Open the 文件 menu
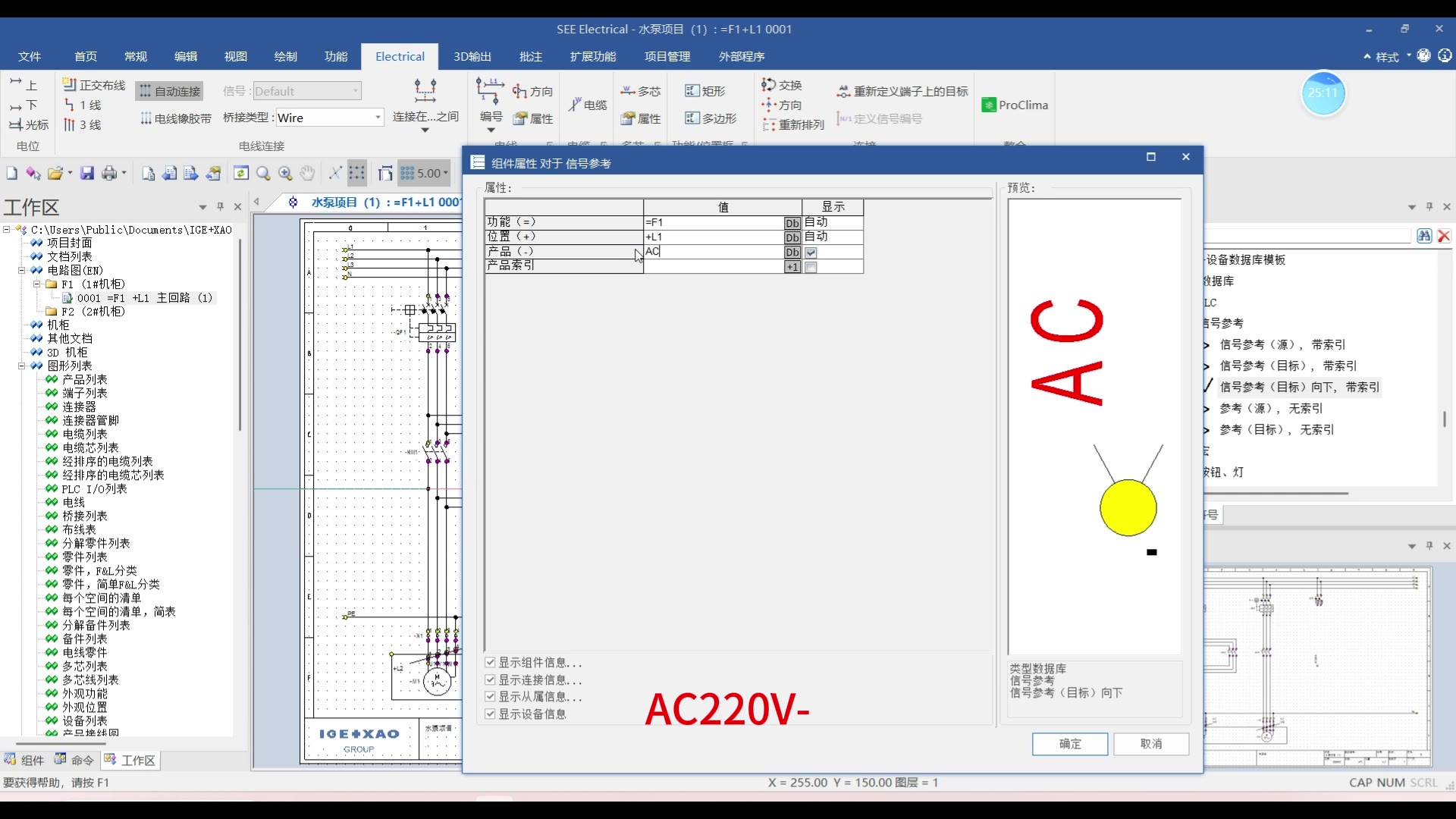 (30, 57)
